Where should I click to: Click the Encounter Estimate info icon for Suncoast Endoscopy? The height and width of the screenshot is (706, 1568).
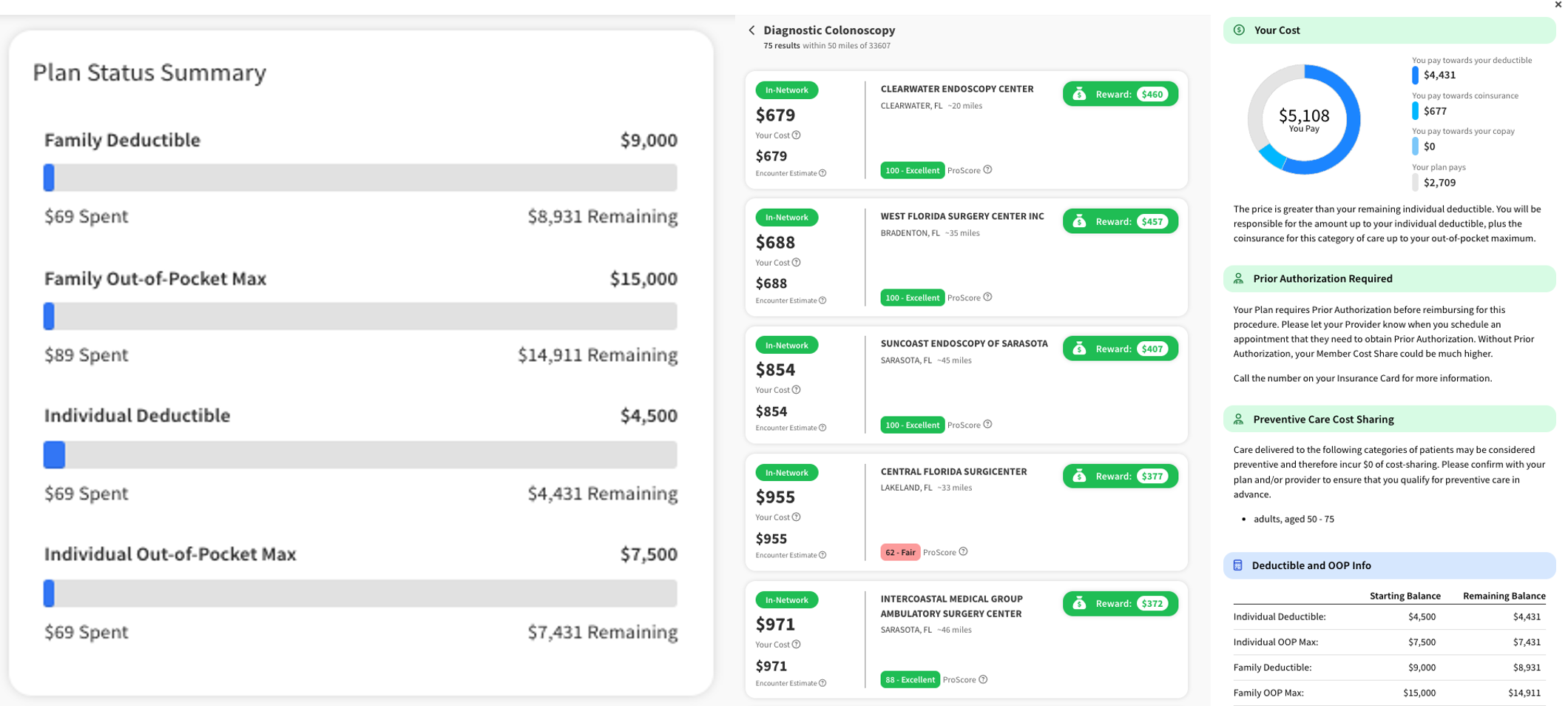tap(822, 428)
